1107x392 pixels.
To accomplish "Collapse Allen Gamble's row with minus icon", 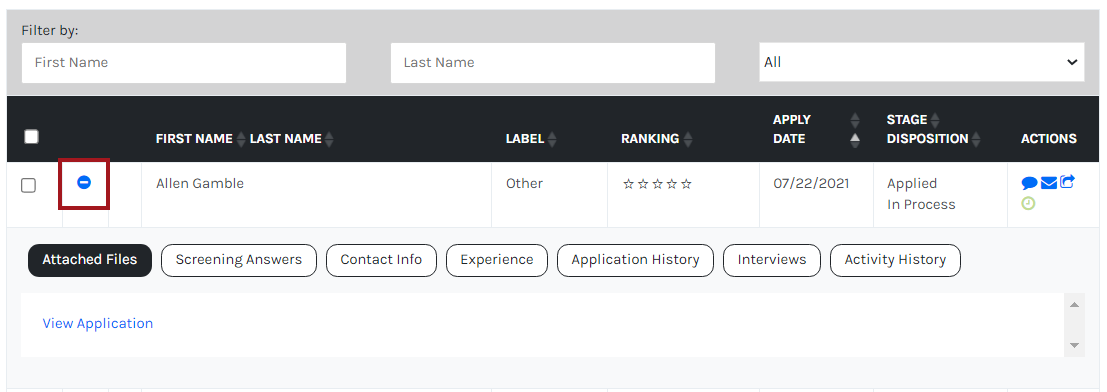I will [84, 183].
